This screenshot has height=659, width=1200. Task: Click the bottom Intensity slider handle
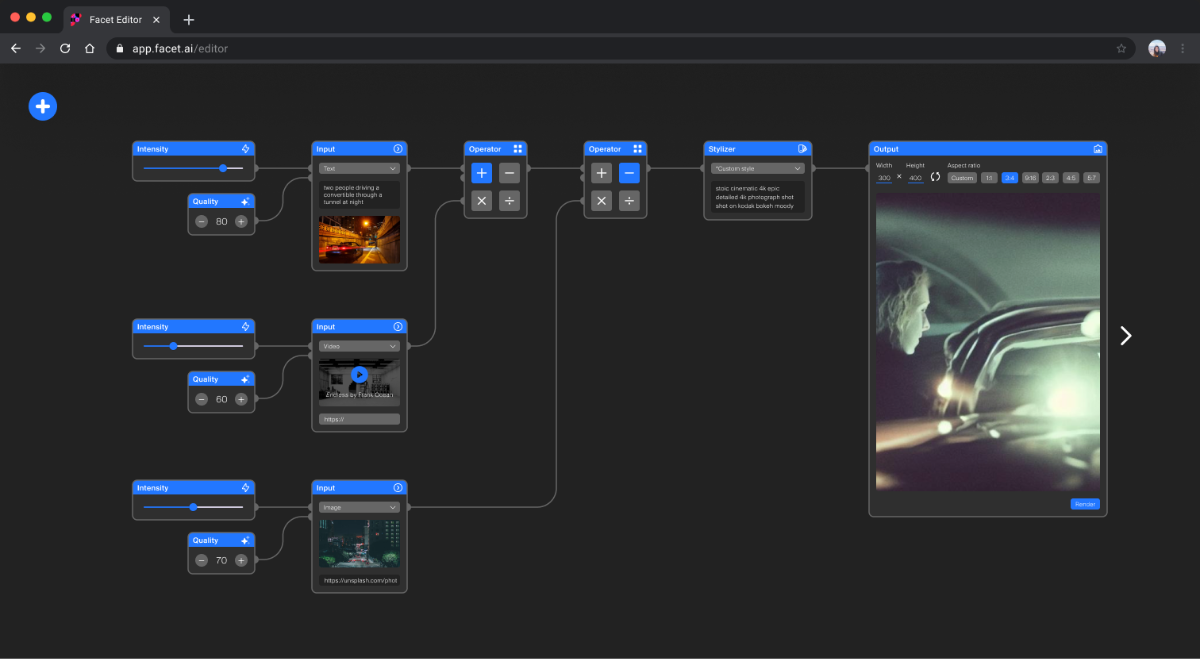pyautogui.click(x=193, y=507)
